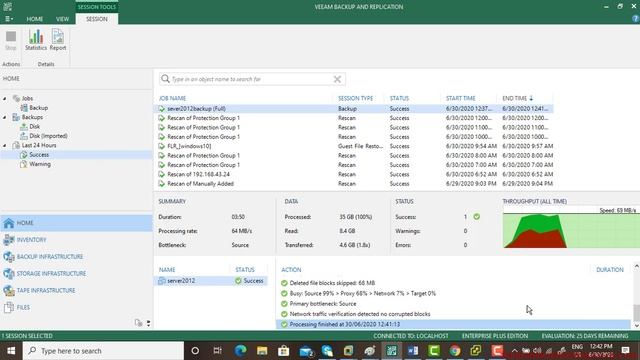The width and height of the screenshot is (640, 360).
Task: Click the action log scrollbar thumb
Action: 636,313
